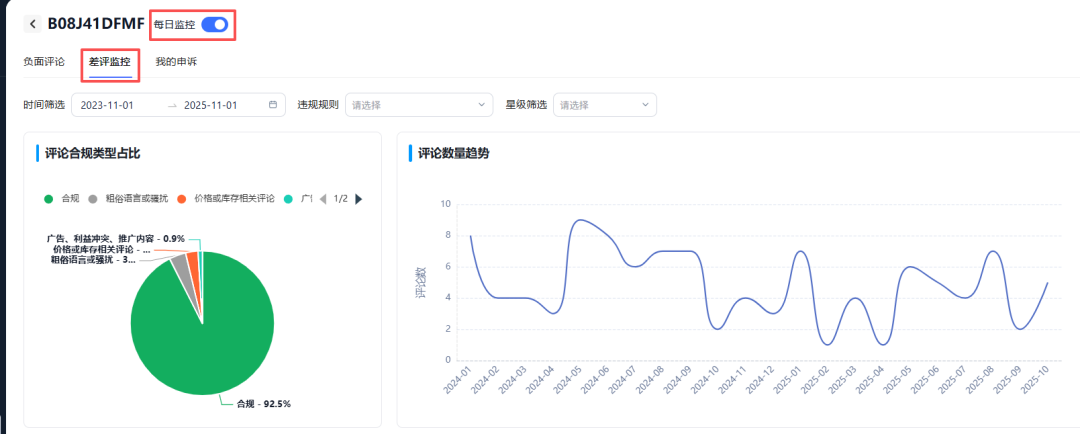Click the gray pie slice for 粗俗语言或骚扰
This screenshot has width=1080, height=434.
point(180,263)
